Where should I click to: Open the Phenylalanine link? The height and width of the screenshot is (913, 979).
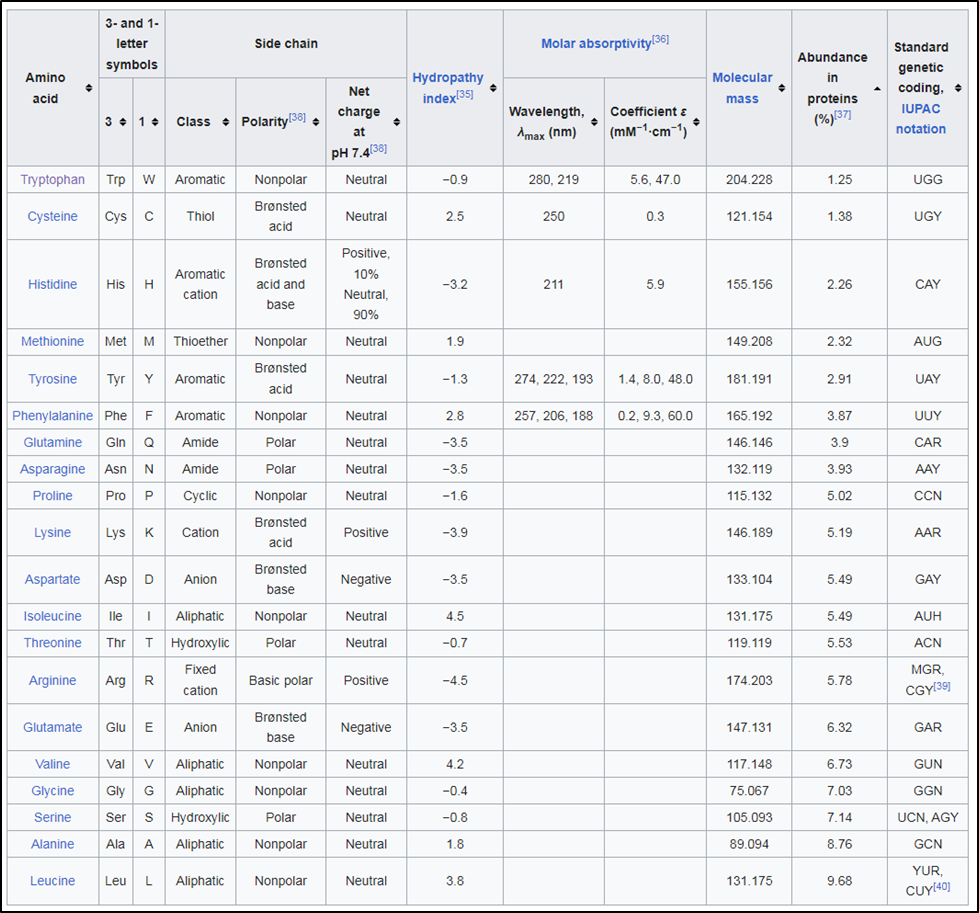52,416
